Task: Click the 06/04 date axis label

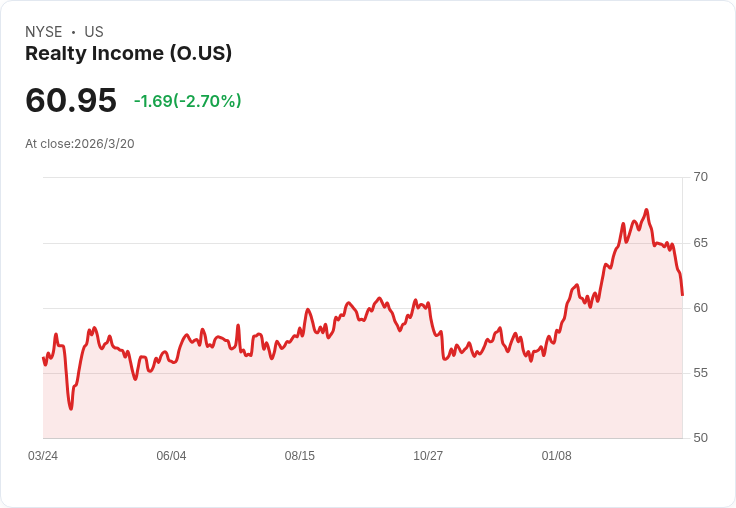Action: click(x=171, y=456)
